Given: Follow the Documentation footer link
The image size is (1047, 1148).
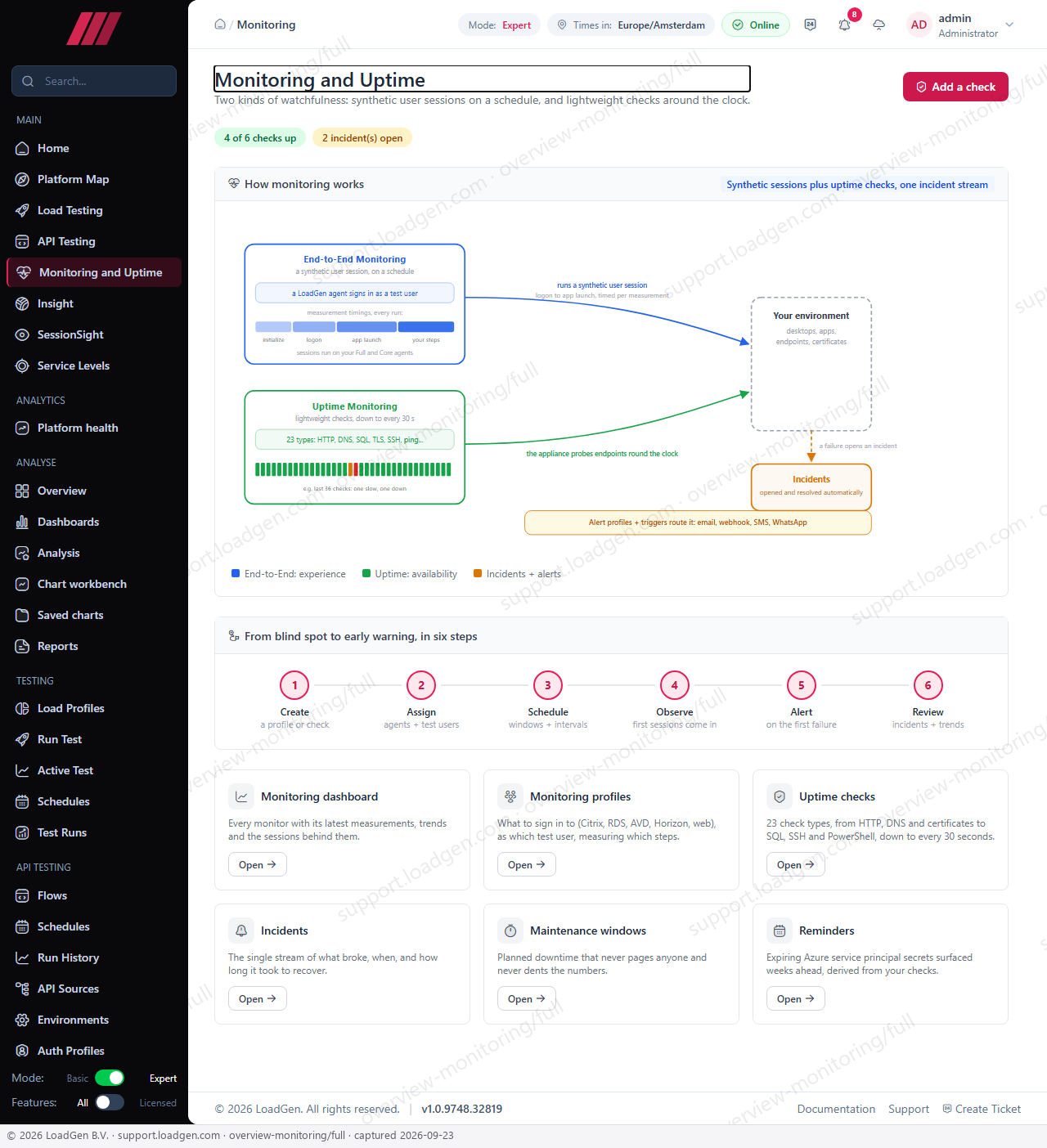Looking at the screenshot, I should pos(836,1109).
